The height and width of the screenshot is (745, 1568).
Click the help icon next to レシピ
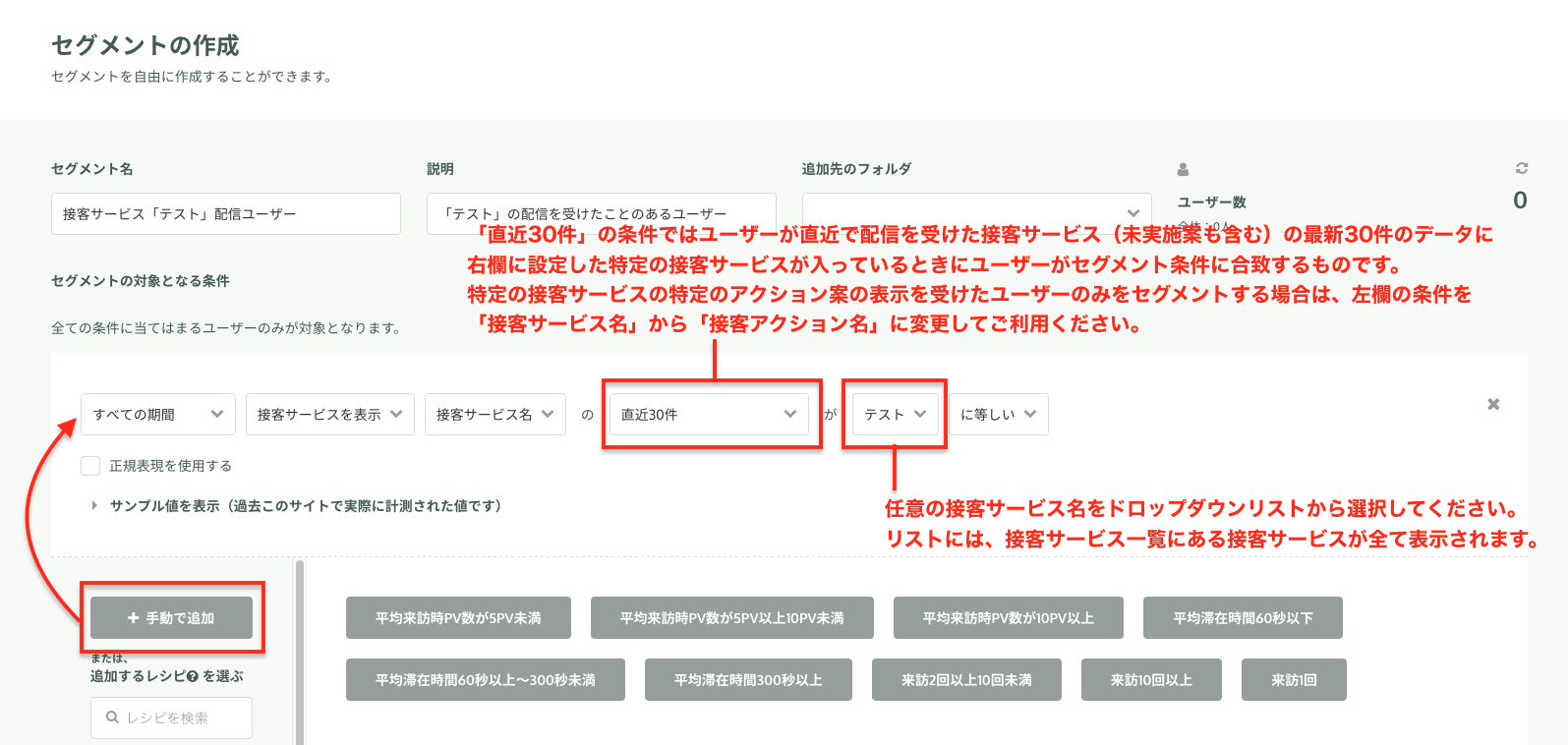(x=192, y=676)
